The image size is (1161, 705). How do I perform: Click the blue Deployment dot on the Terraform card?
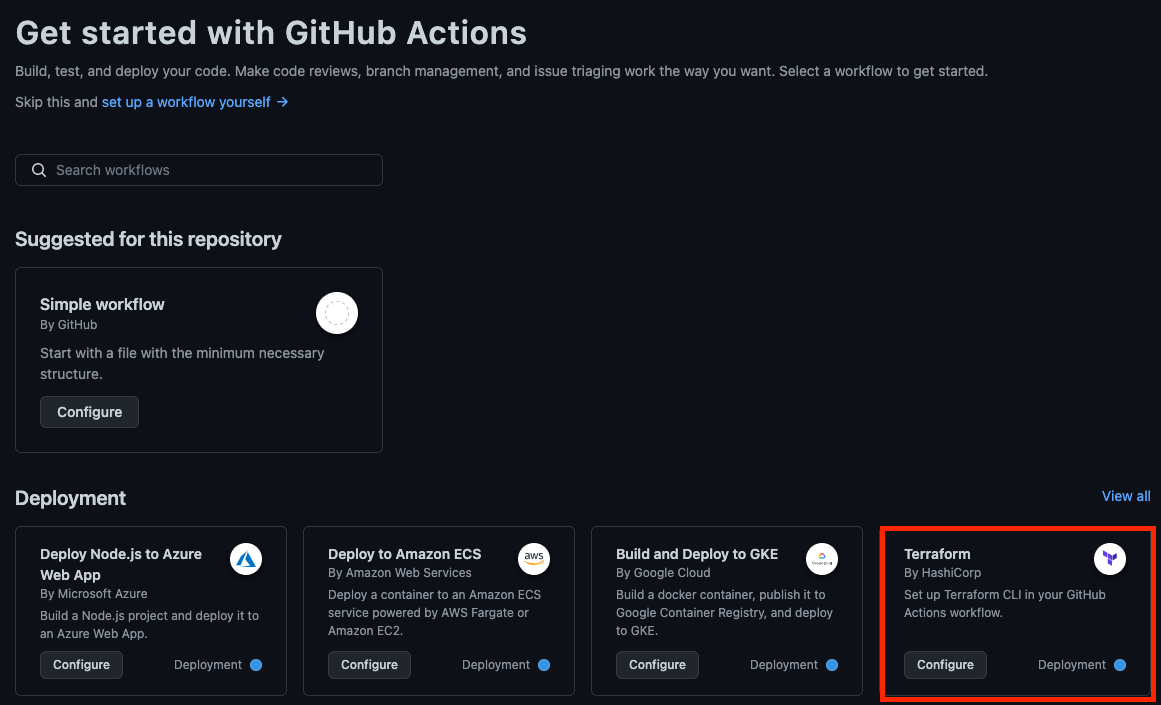pyautogui.click(x=1118, y=664)
